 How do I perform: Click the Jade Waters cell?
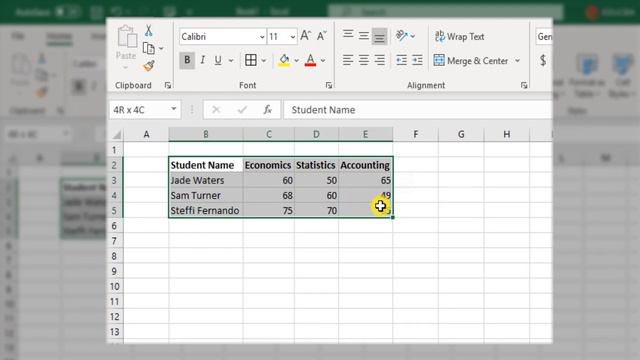(x=206, y=180)
